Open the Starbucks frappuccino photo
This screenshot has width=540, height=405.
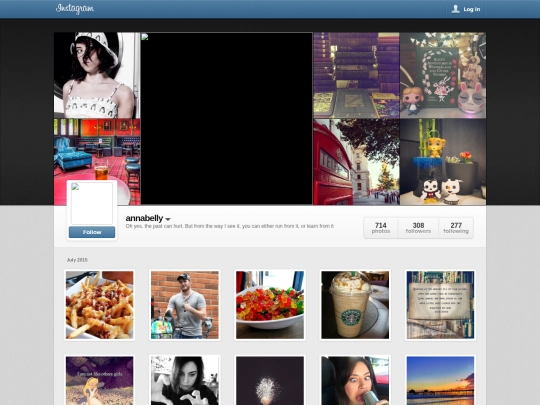pos(355,305)
